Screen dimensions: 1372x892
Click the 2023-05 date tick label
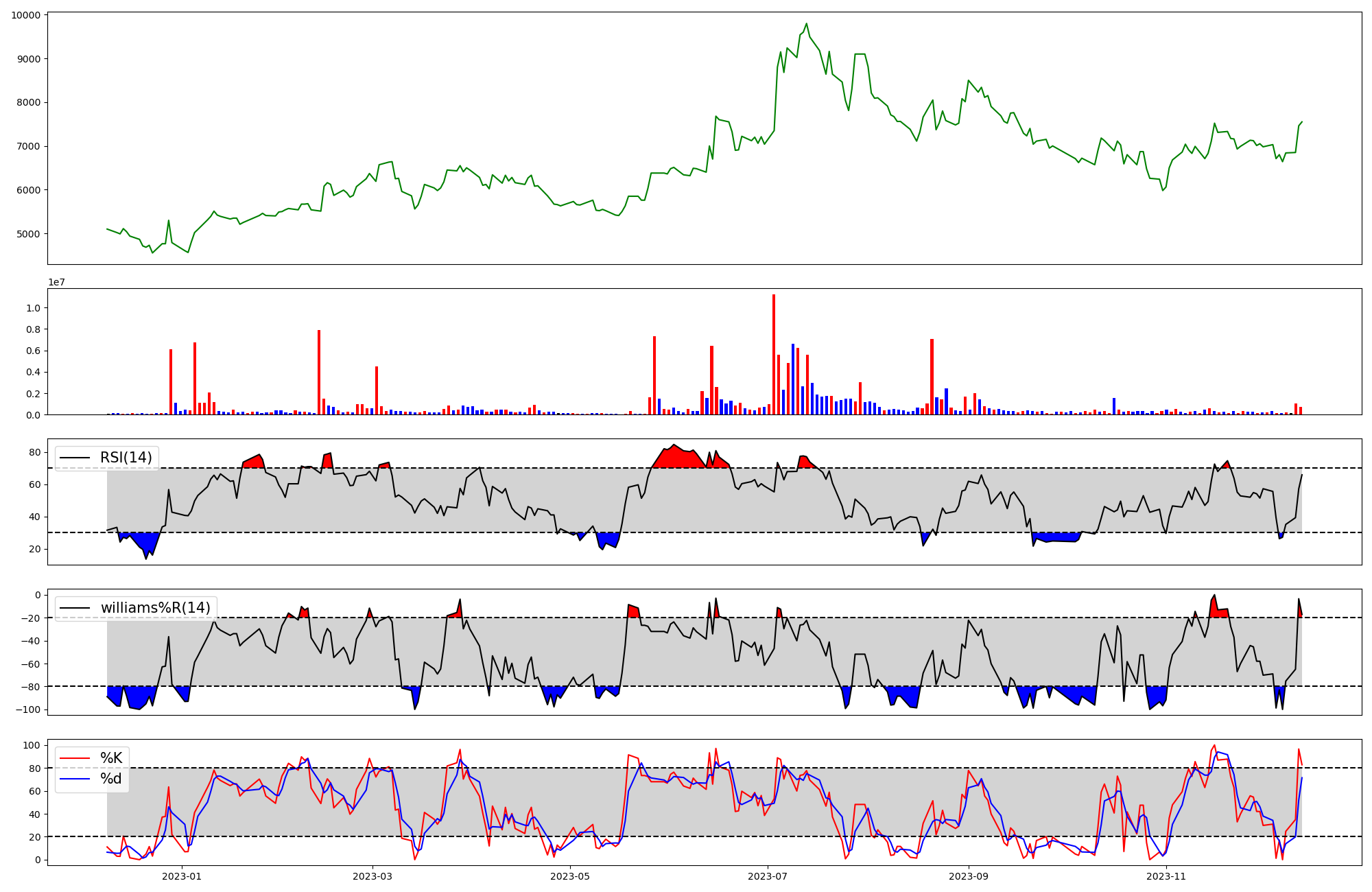point(569,876)
